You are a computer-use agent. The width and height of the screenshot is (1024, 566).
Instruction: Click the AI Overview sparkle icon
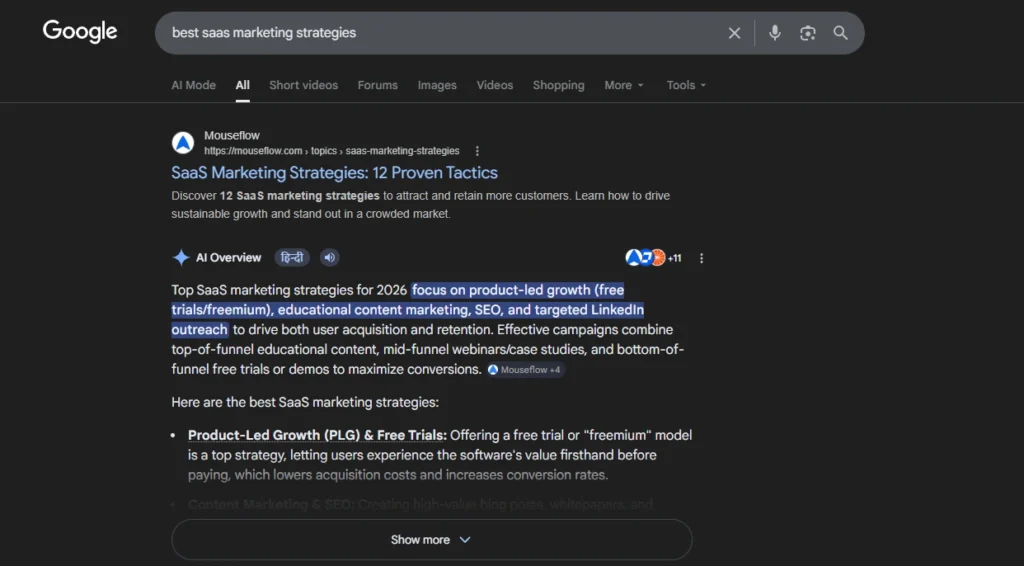pyautogui.click(x=181, y=257)
